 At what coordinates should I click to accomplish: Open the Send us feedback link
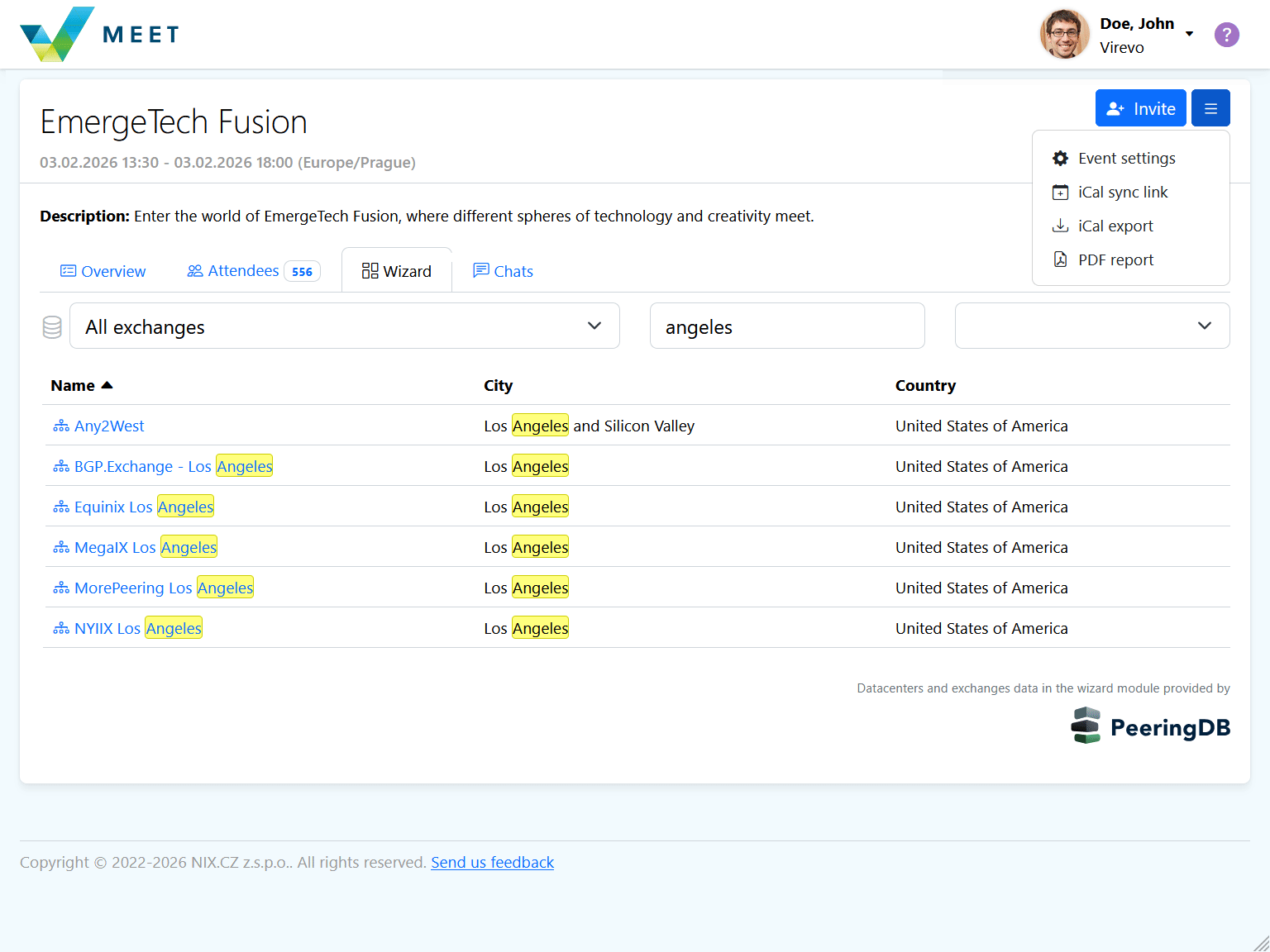(492, 863)
